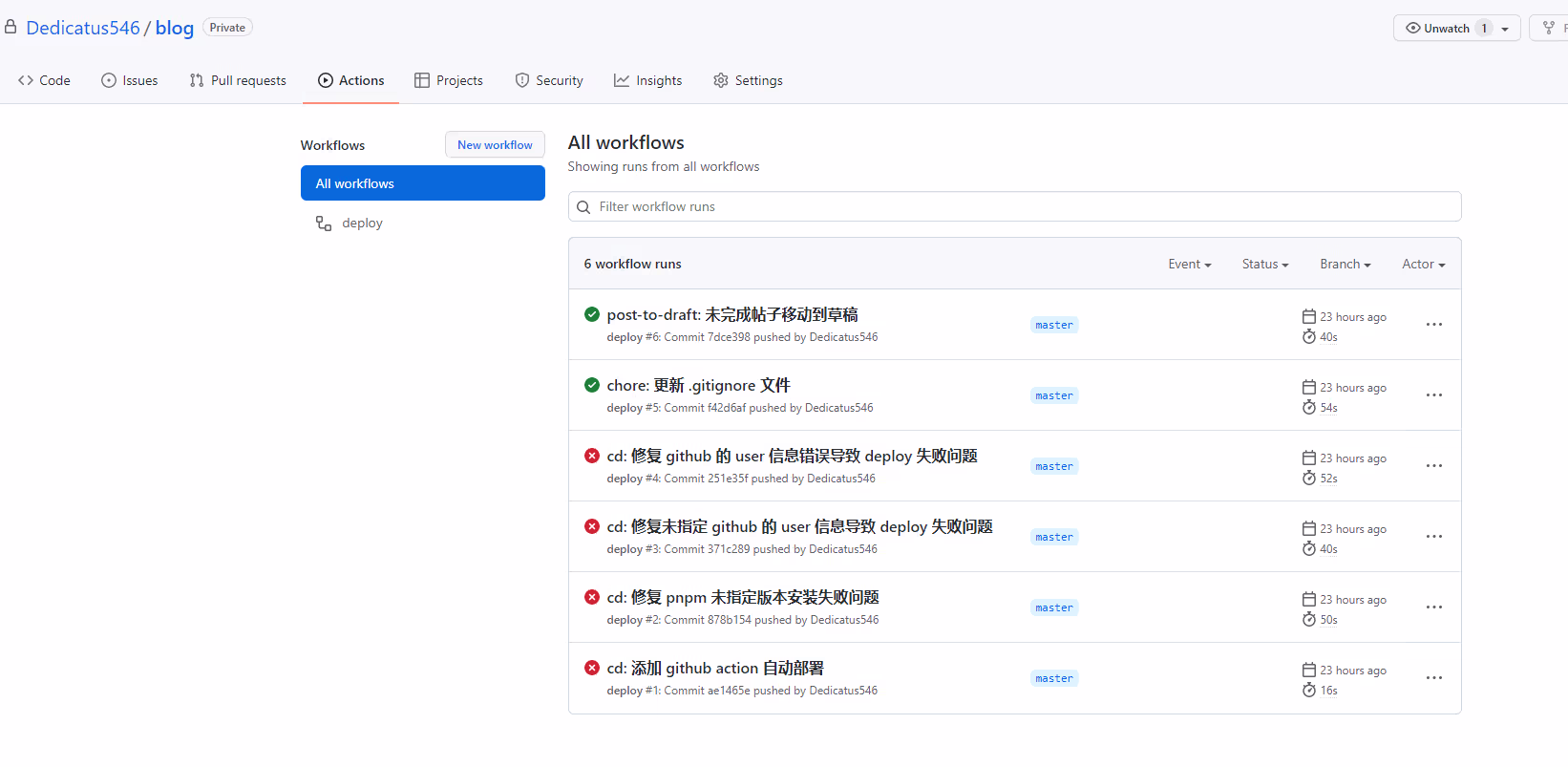
Task: Click the workflow icon beside deploy in sidebar
Action: coord(324,224)
